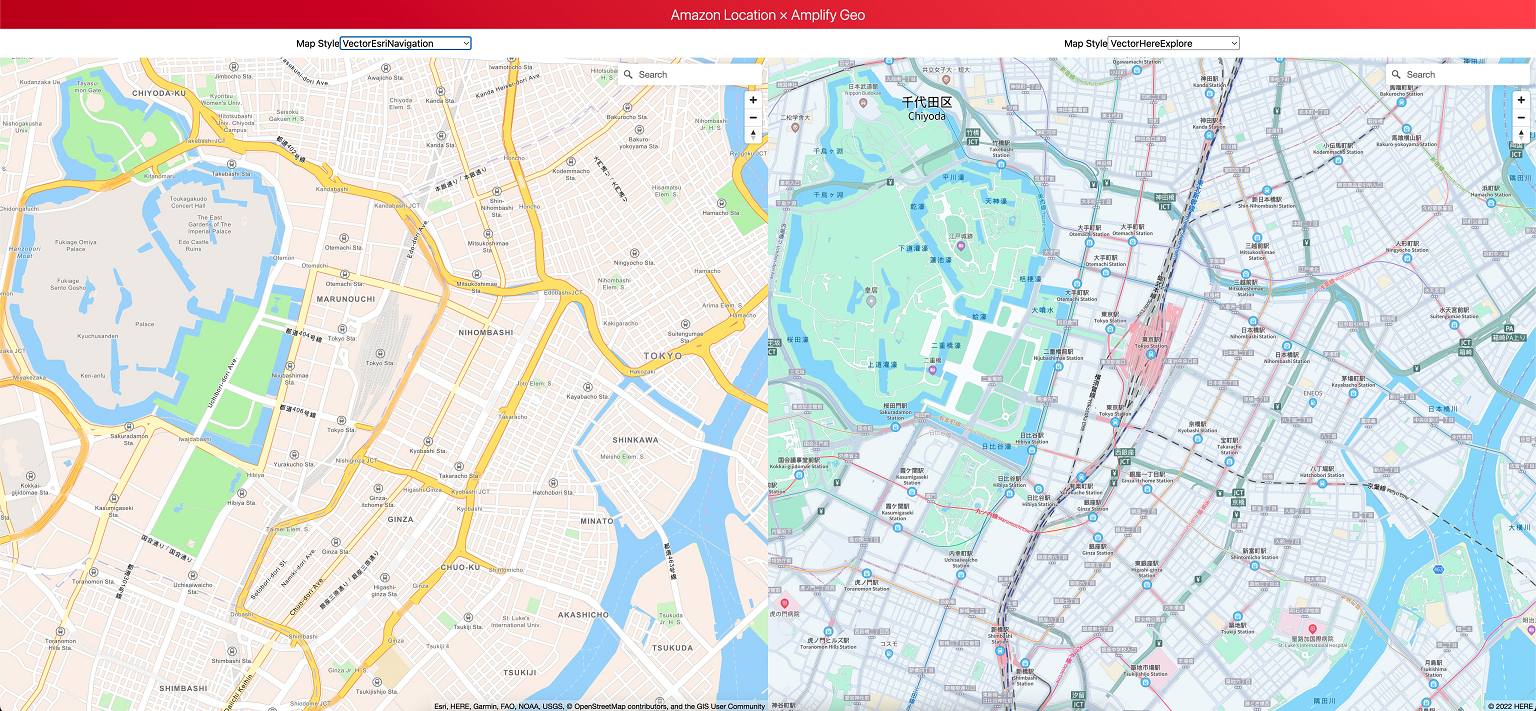Click the Tsukiji Sta. station icon
This screenshot has height=711, width=1536.
coord(468,616)
